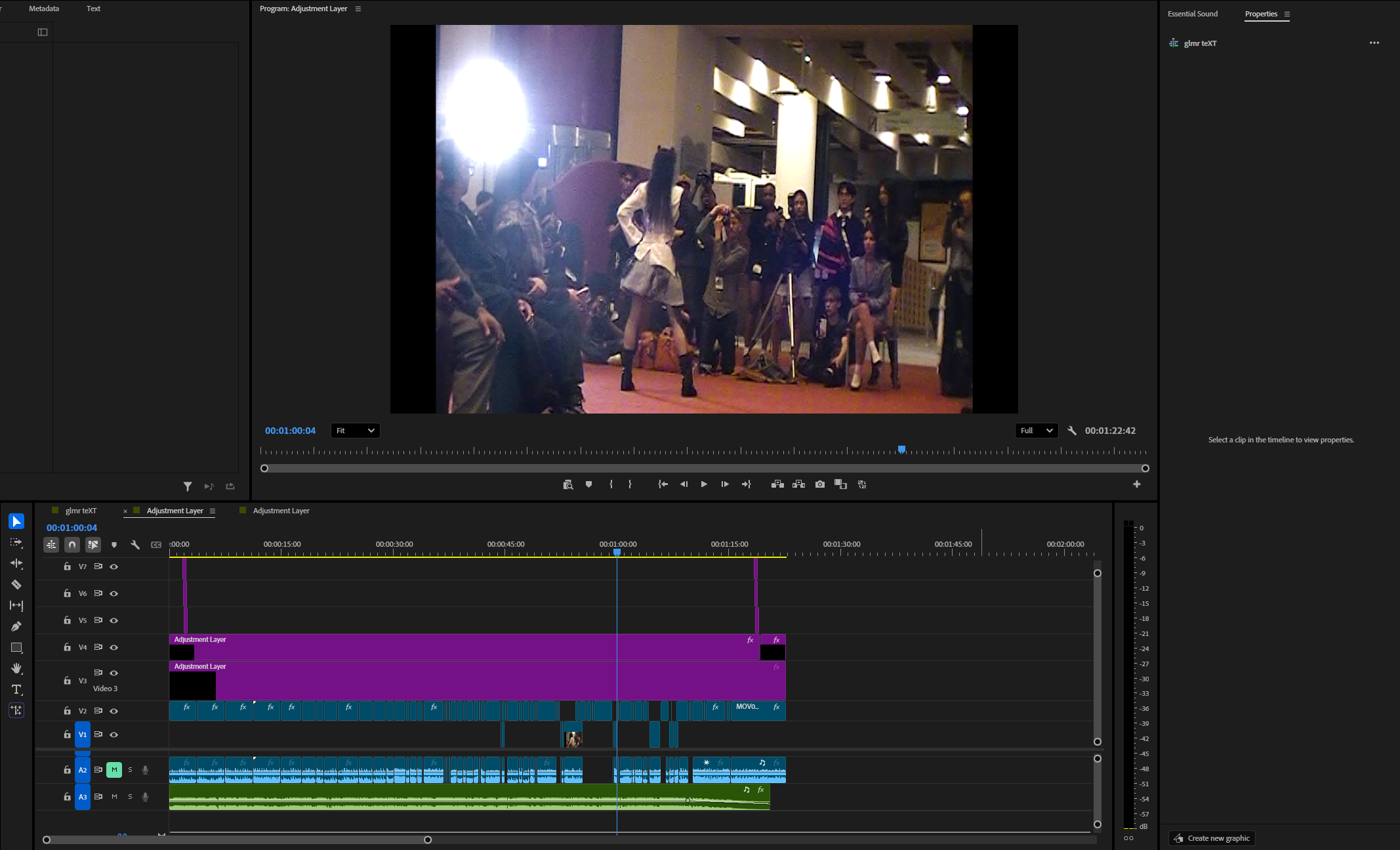Open the Essential Sound tab
The width and height of the screenshot is (1400, 850).
tap(1192, 14)
